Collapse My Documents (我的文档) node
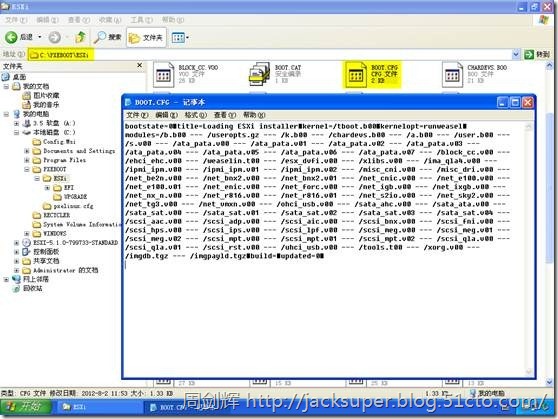This screenshot has height=419, width=558. point(6,86)
